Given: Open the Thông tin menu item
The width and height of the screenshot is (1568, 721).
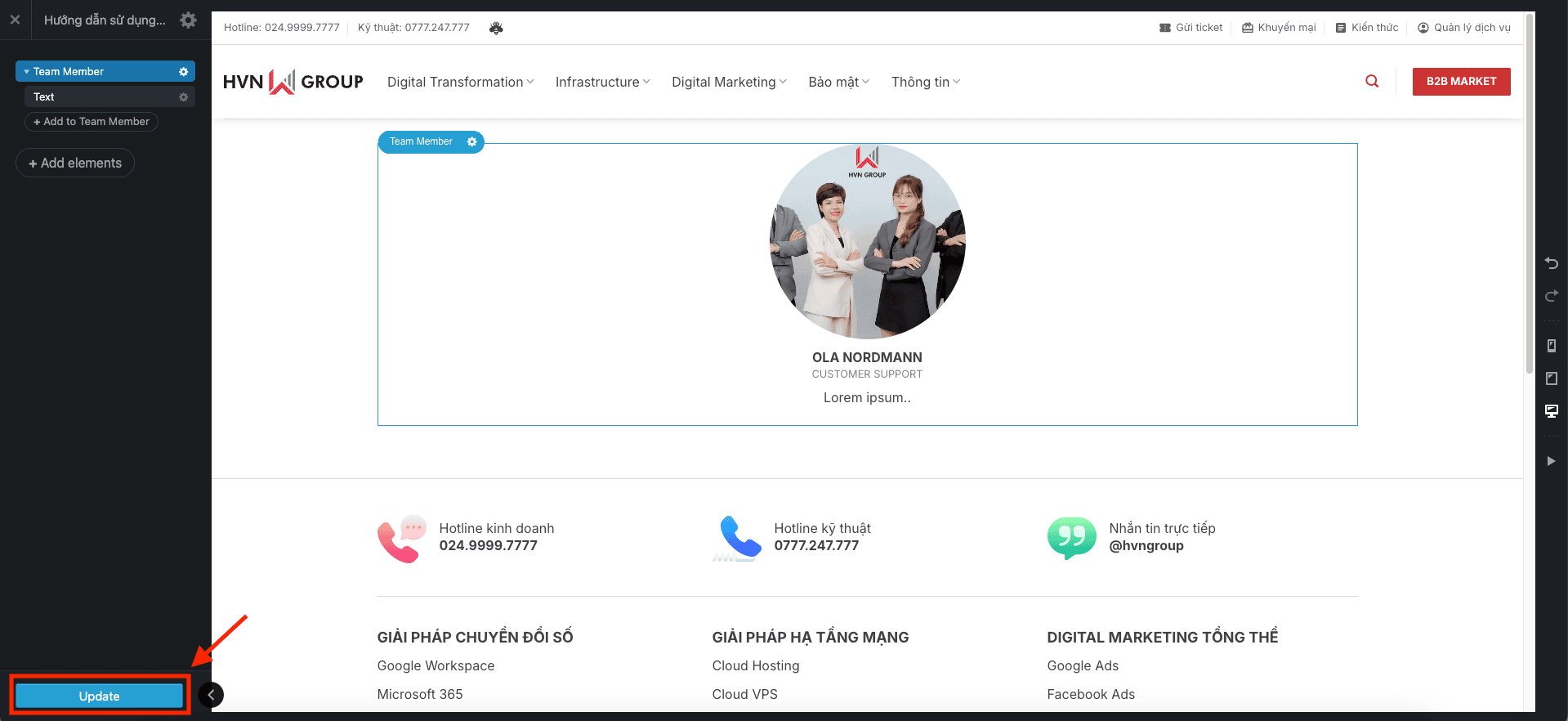Looking at the screenshot, I should 925,82.
